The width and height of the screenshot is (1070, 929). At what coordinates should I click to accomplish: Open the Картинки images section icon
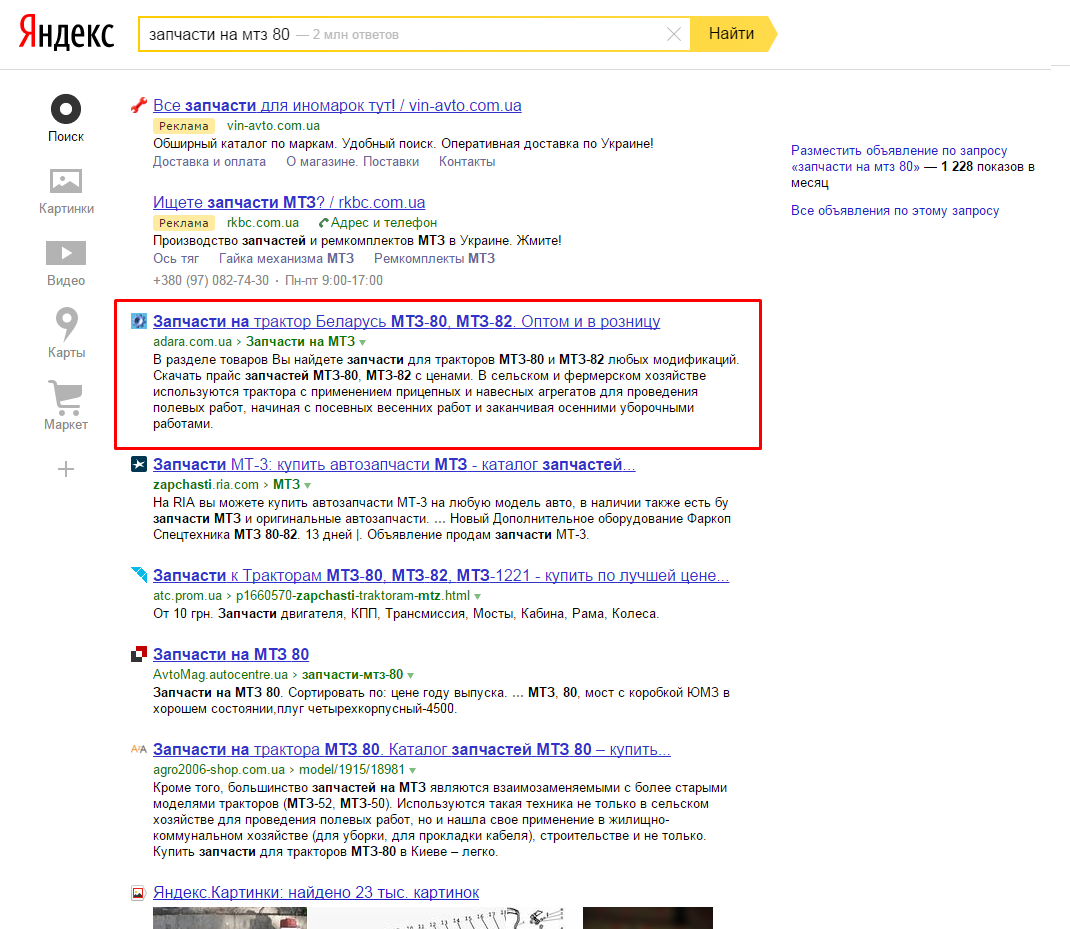tap(66, 181)
